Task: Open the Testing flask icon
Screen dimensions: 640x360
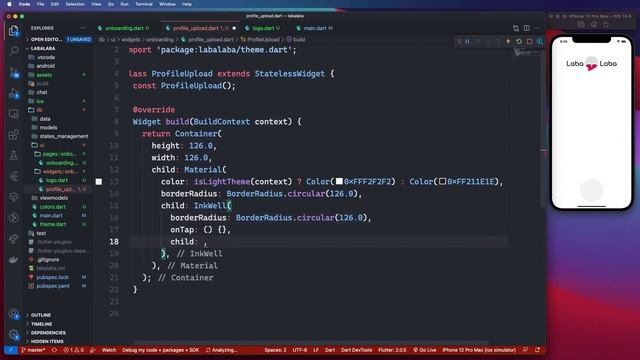Action: (13, 155)
